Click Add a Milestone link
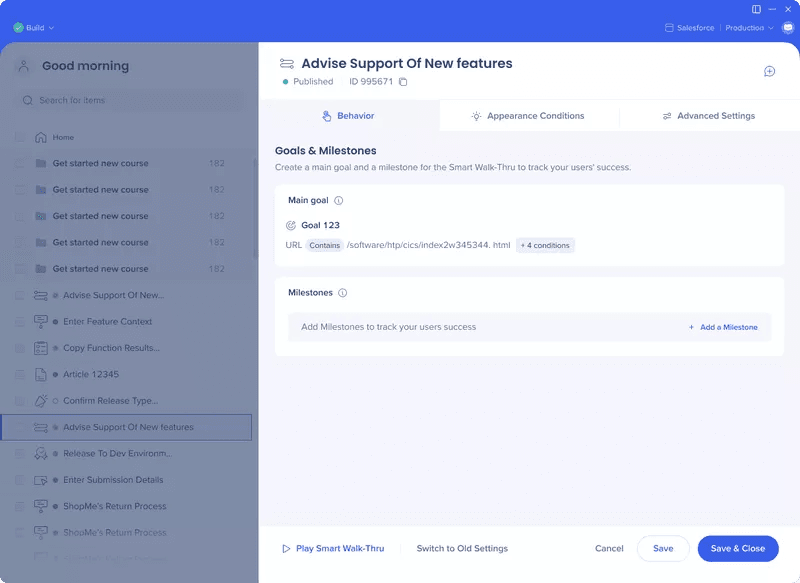This screenshot has width=800, height=583. tap(723, 327)
